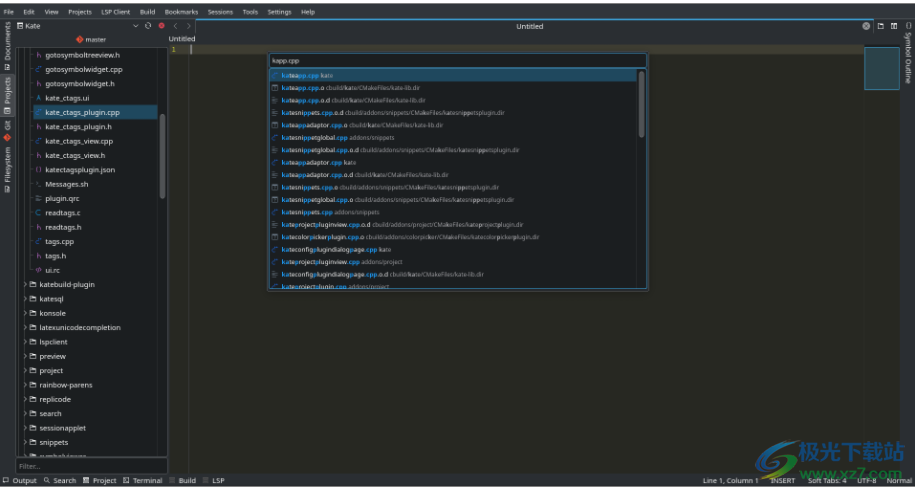Click the search folder icon
Viewport: 915px width, 490px height.
tap(33, 414)
